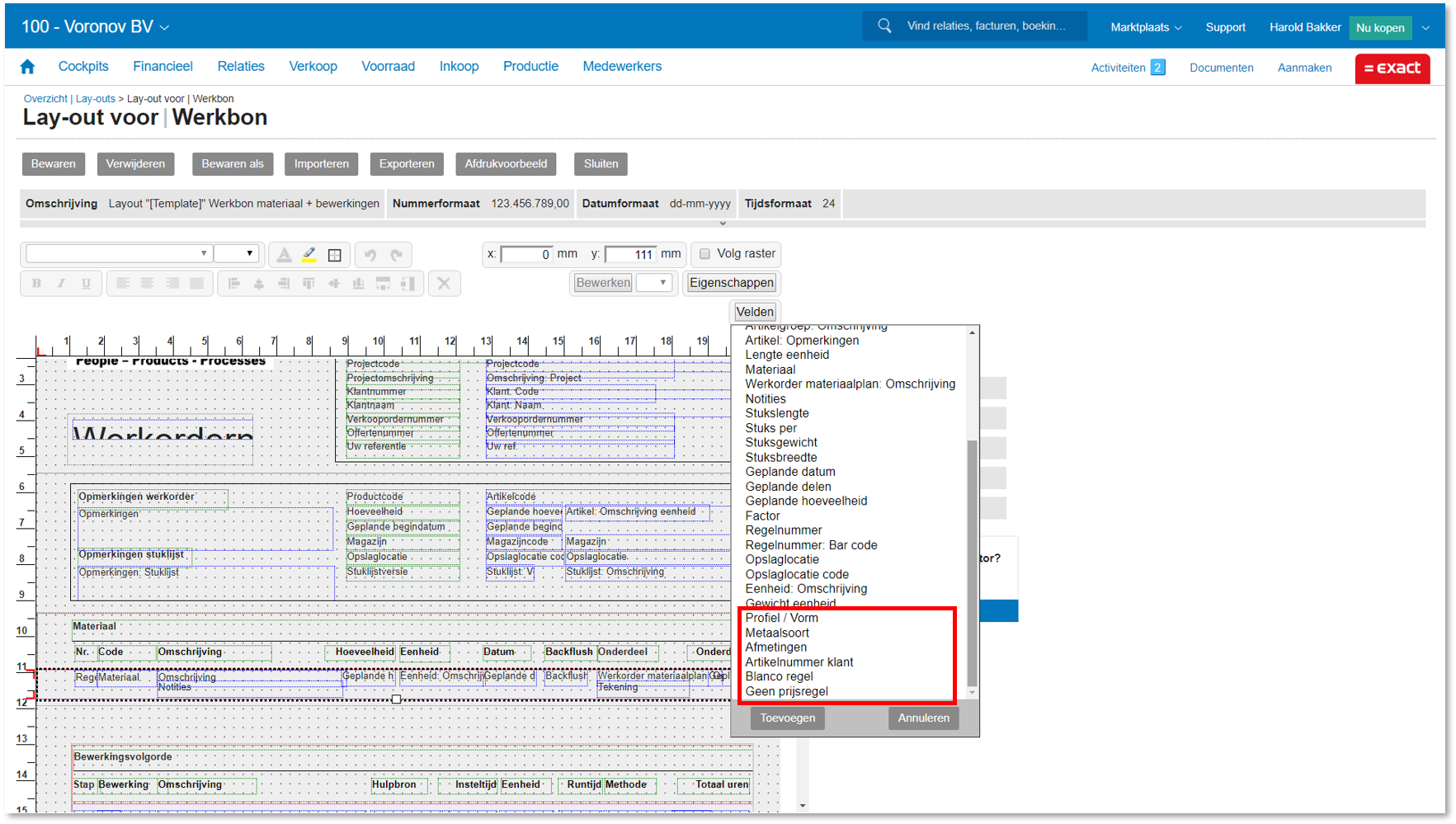
Task: Click the y position input field
Action: pos(630,254)
